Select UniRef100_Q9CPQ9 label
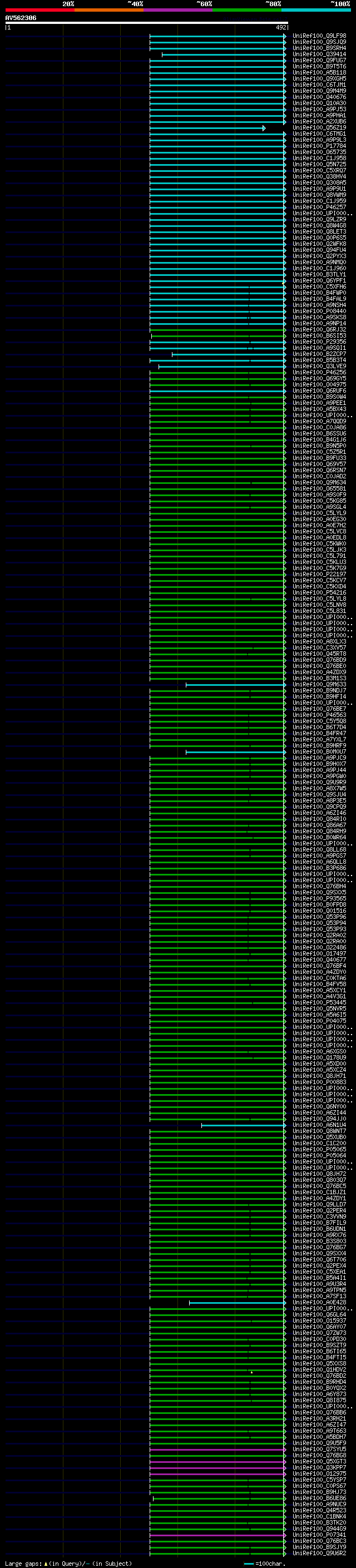 319,807
